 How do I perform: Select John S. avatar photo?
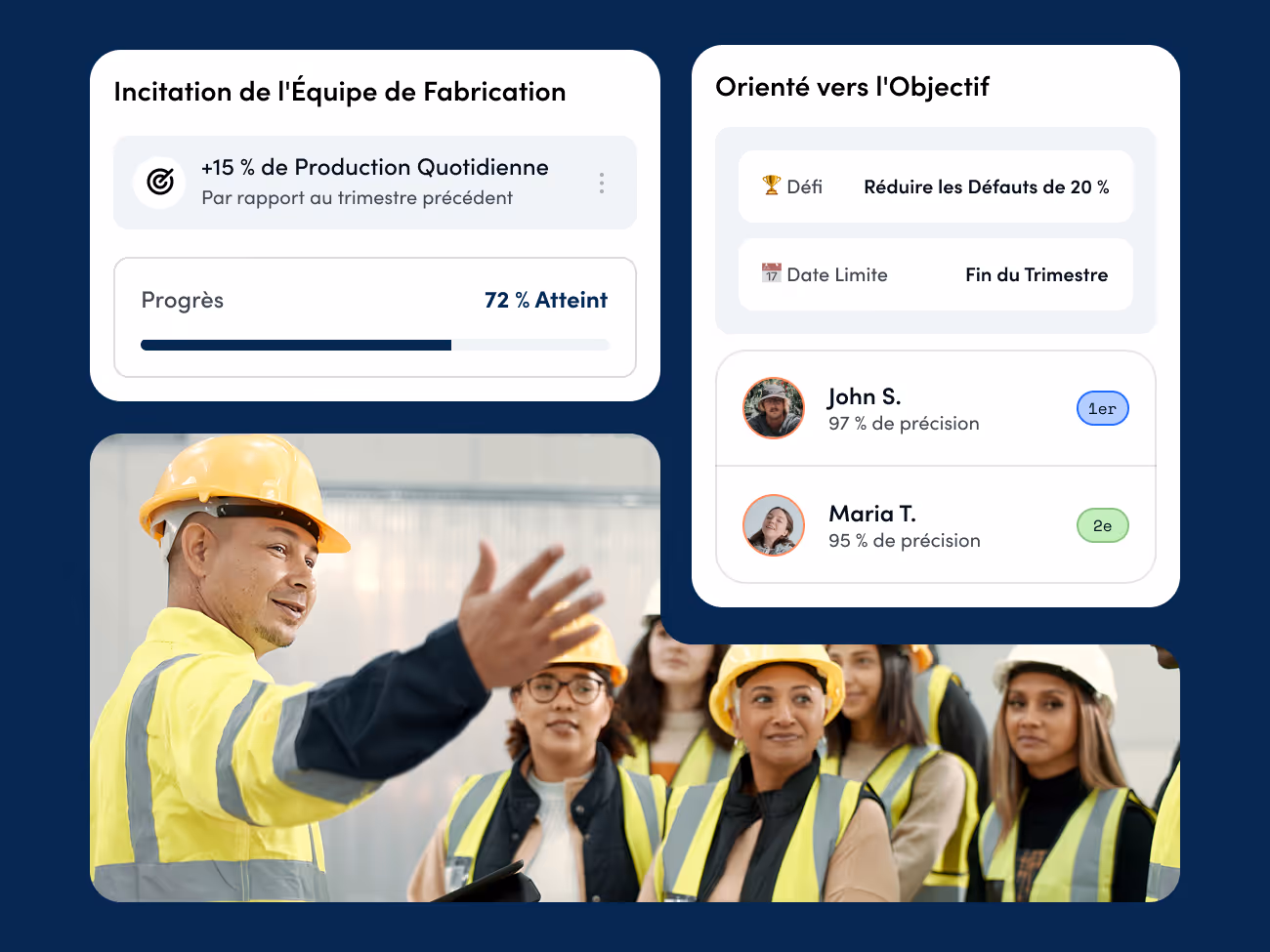774,408
